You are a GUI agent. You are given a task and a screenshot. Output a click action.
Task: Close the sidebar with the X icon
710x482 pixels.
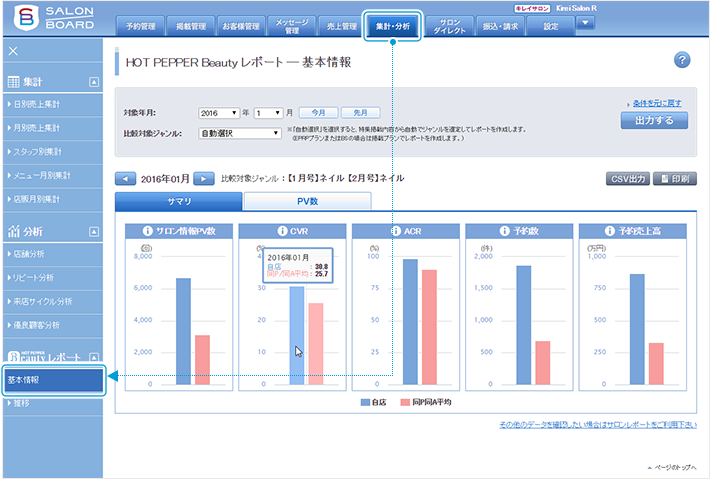coord(13,51)
